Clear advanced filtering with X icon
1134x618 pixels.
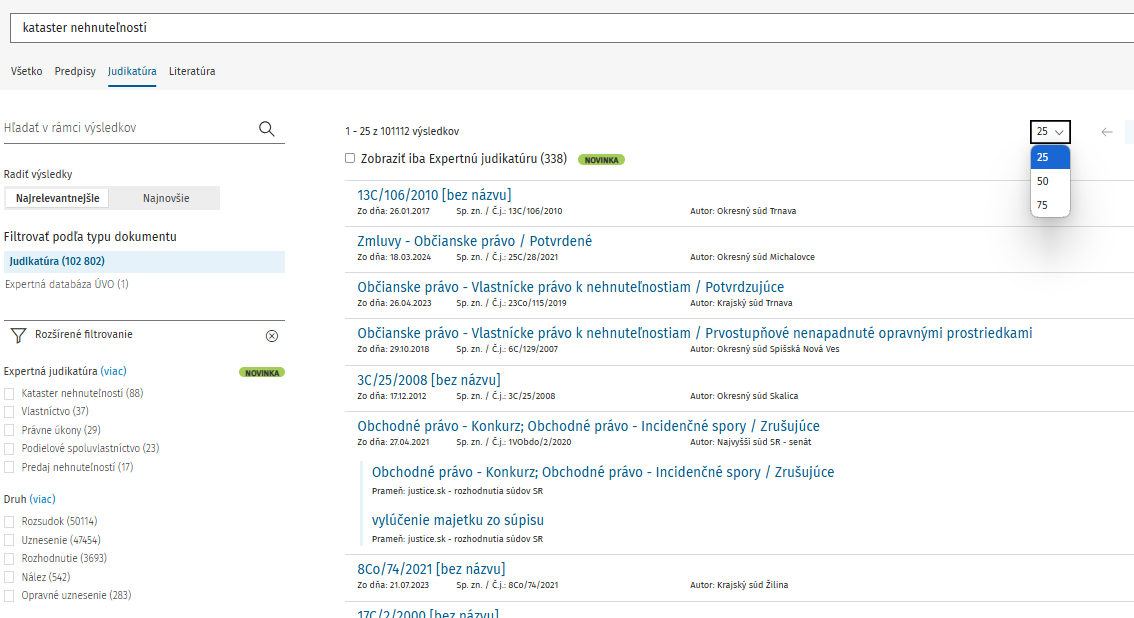click(272, 335)
